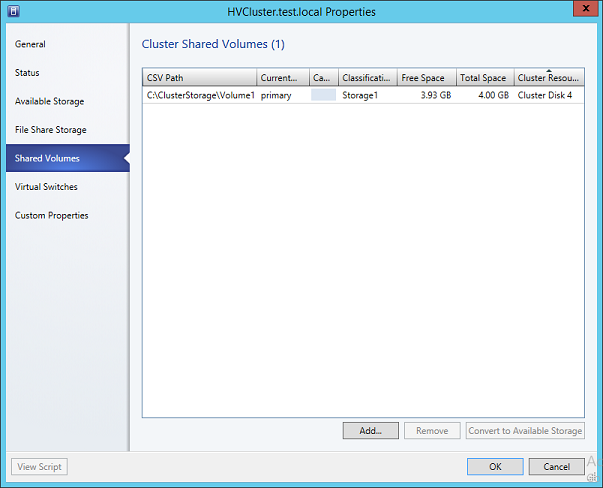The height and width of the screenshot is (488, 603).
Task: Click the View Script button
Action: (39, 467)
